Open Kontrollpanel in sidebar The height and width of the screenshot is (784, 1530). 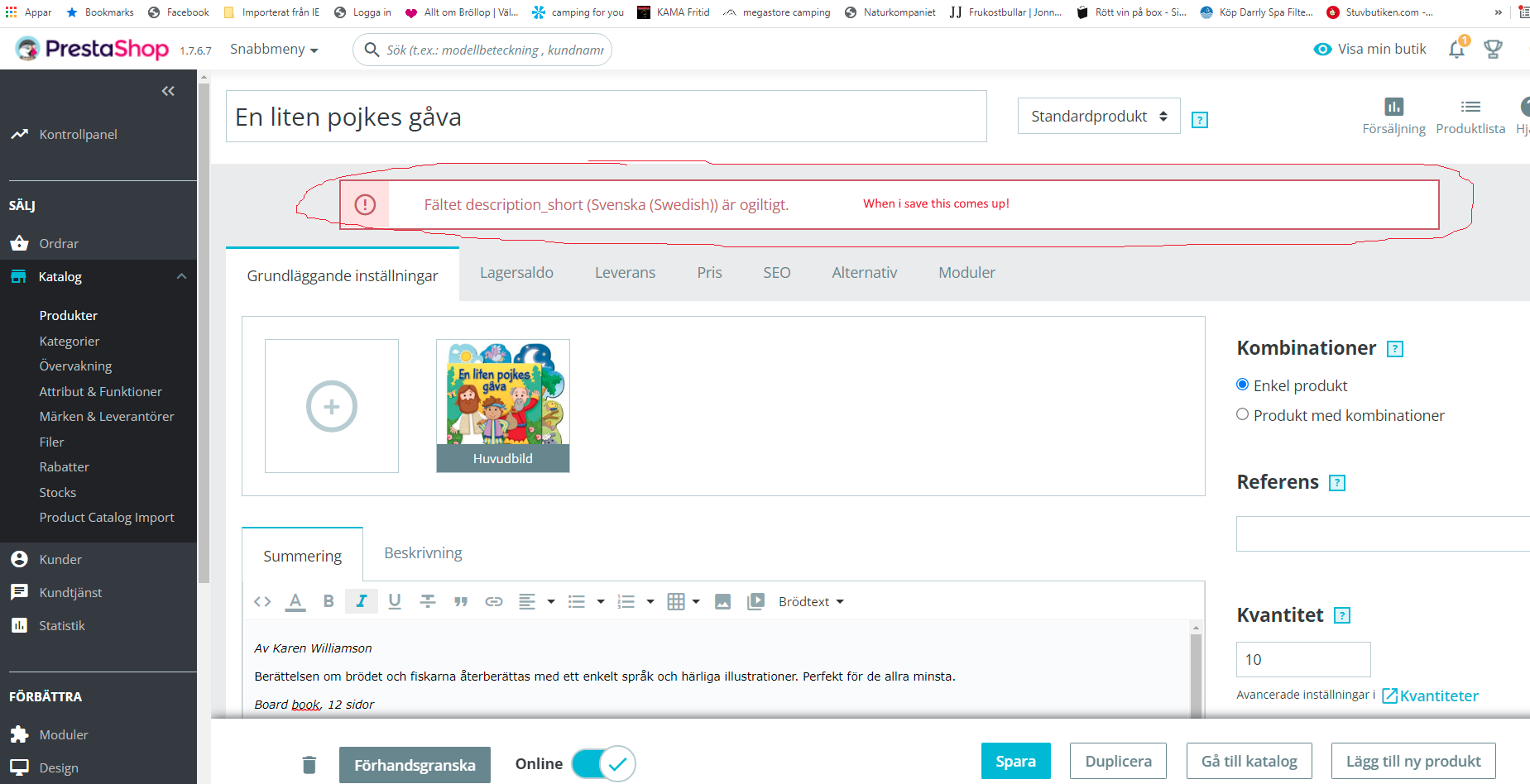click(x=78, y=134)
